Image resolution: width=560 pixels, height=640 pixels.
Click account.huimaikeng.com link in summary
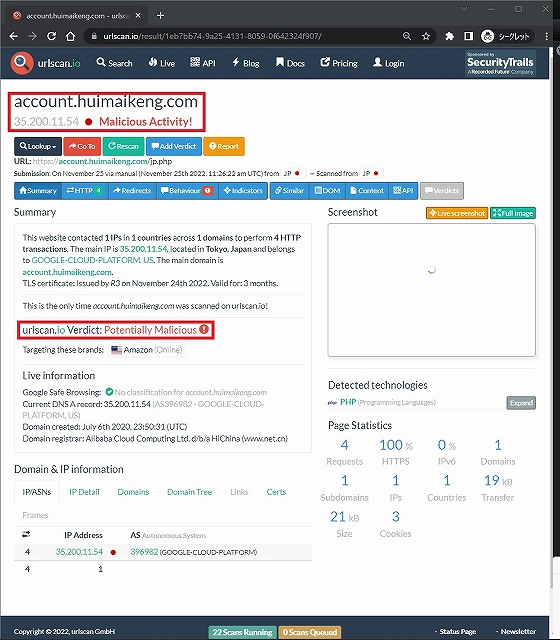click(67, 272)
